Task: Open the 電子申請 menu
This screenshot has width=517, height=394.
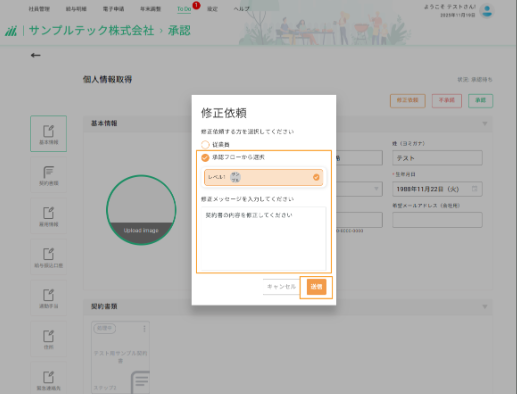Action: [113, 9]
